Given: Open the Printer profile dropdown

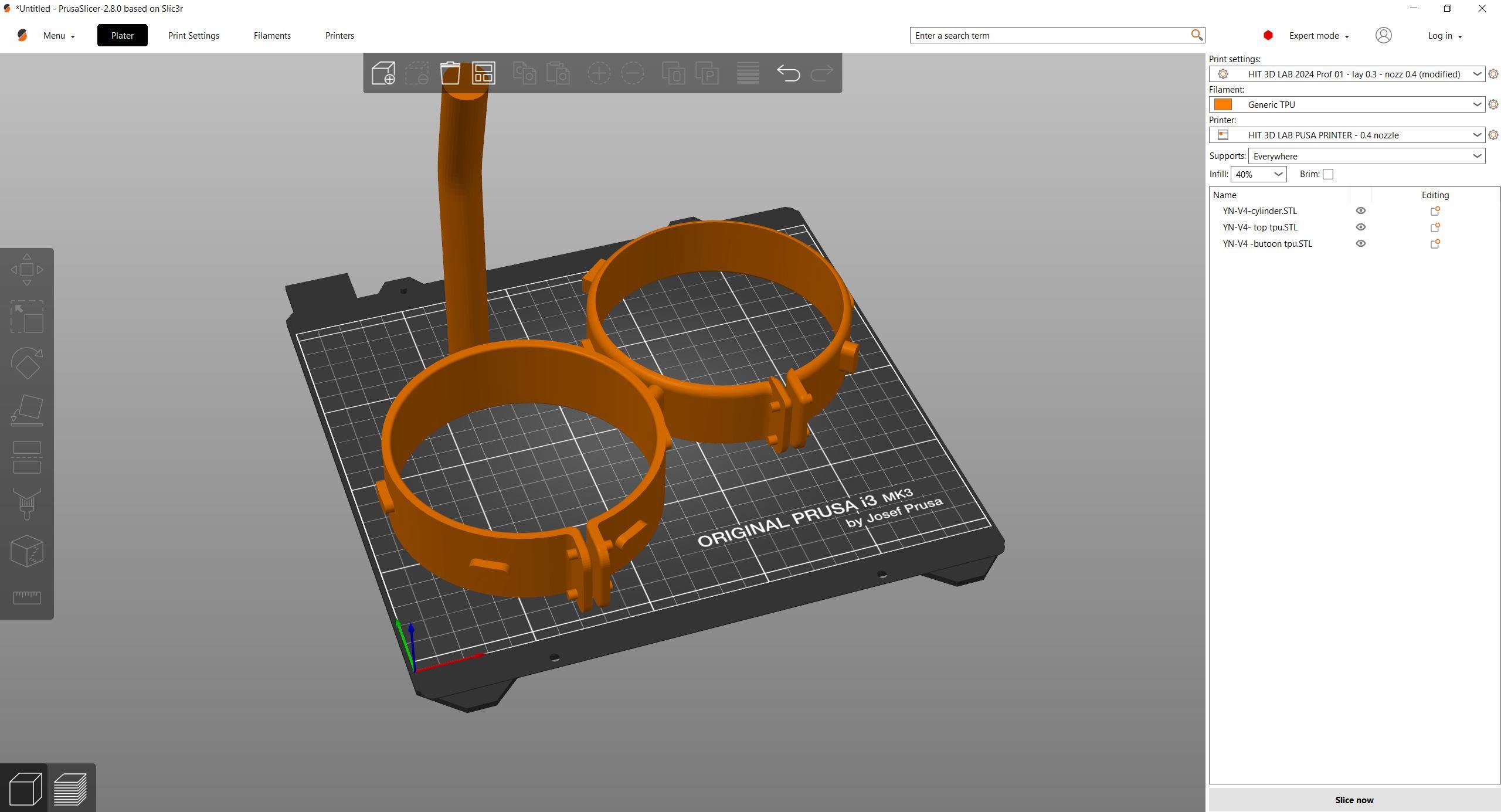Looking at the screenshot, I should point(1347,135).
